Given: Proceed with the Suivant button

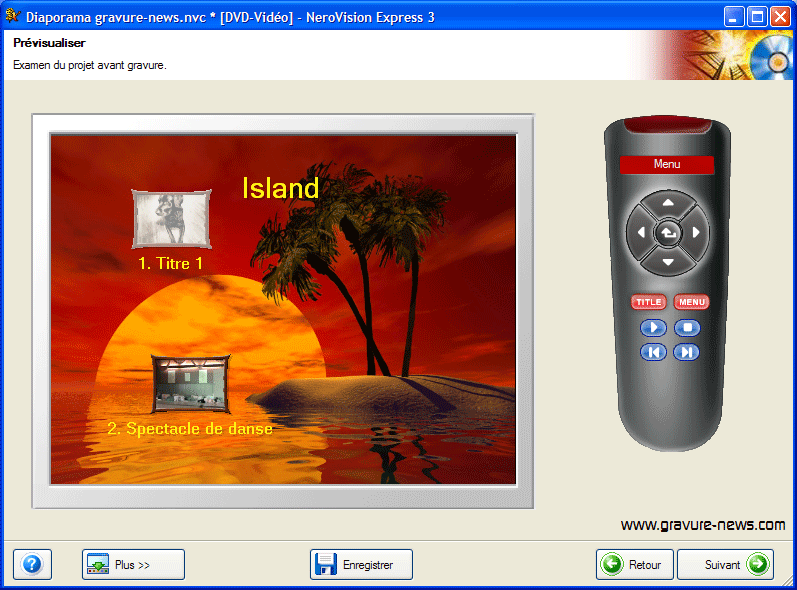Looking at the screenshot, I should point(725,564).
